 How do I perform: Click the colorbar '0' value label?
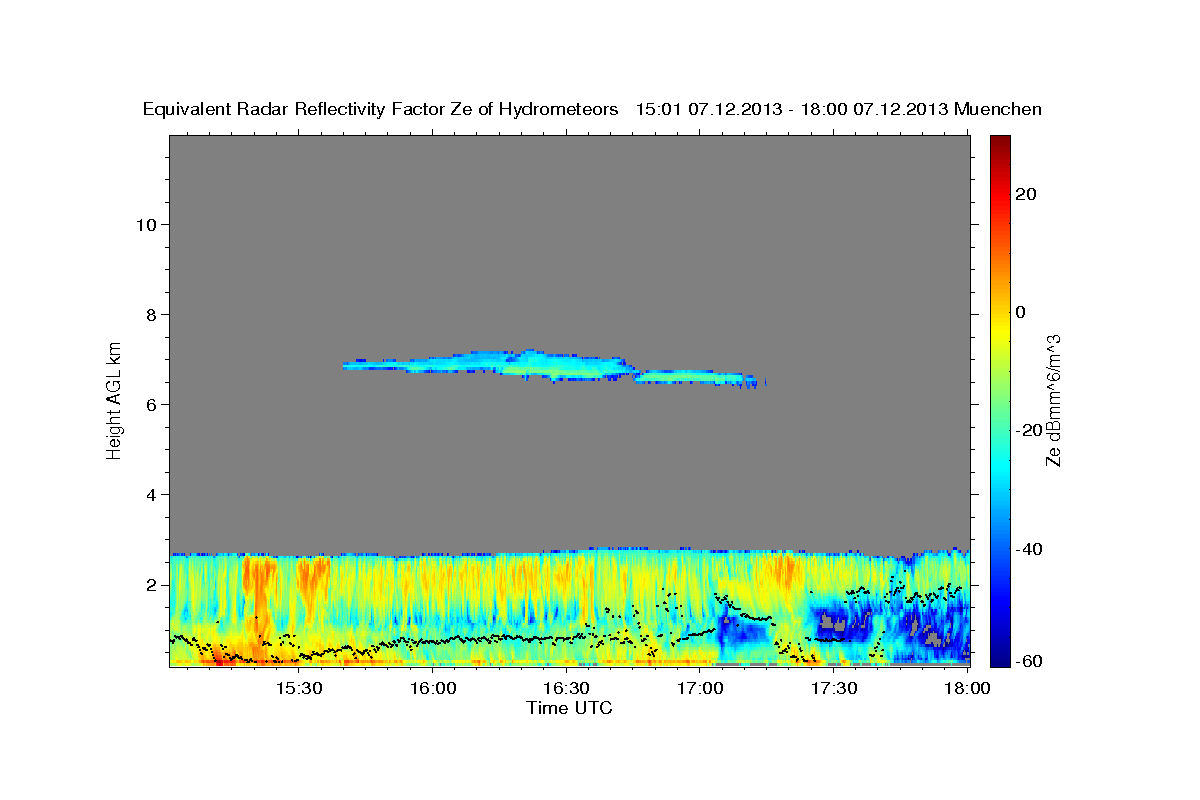(1023, 312)
